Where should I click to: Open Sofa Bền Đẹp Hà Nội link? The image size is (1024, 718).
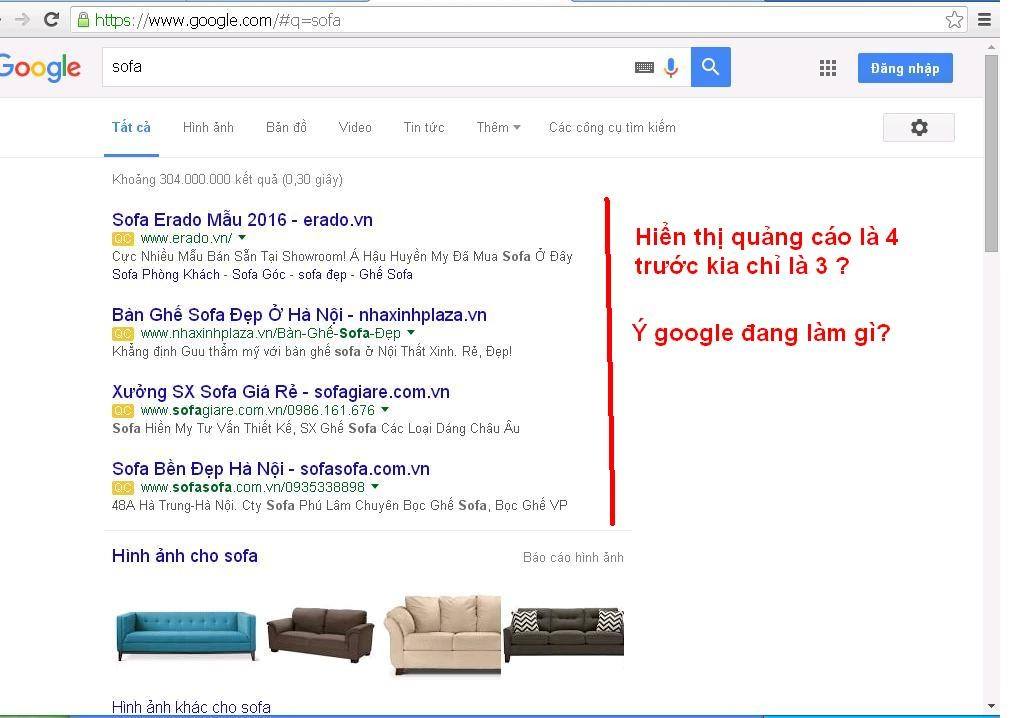271,469
